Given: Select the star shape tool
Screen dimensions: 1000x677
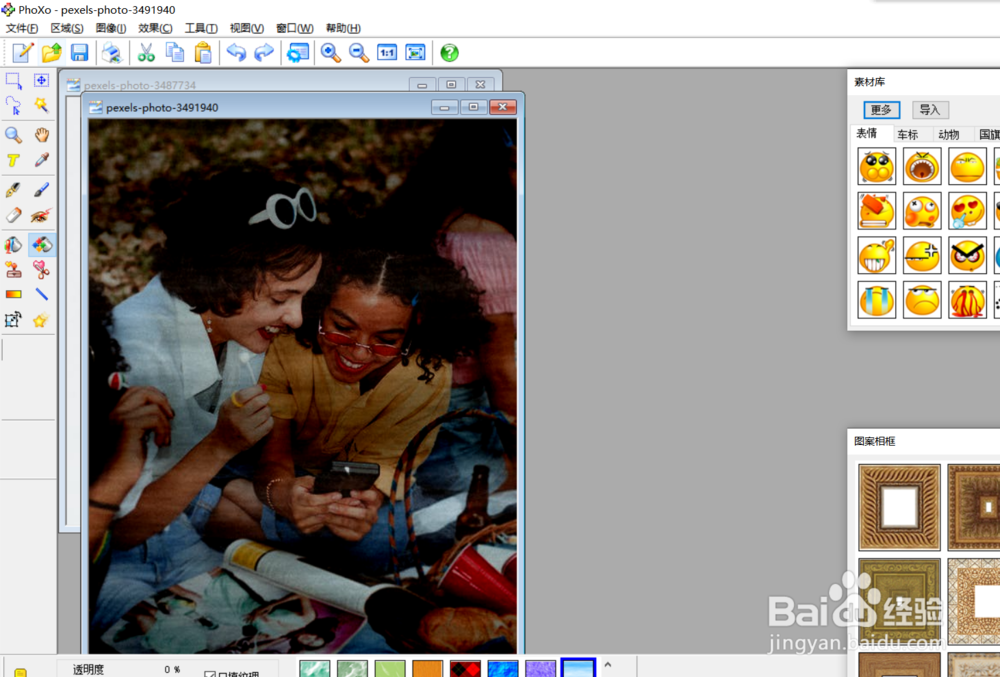Looking at the screenshot, I should click(41, 319).
